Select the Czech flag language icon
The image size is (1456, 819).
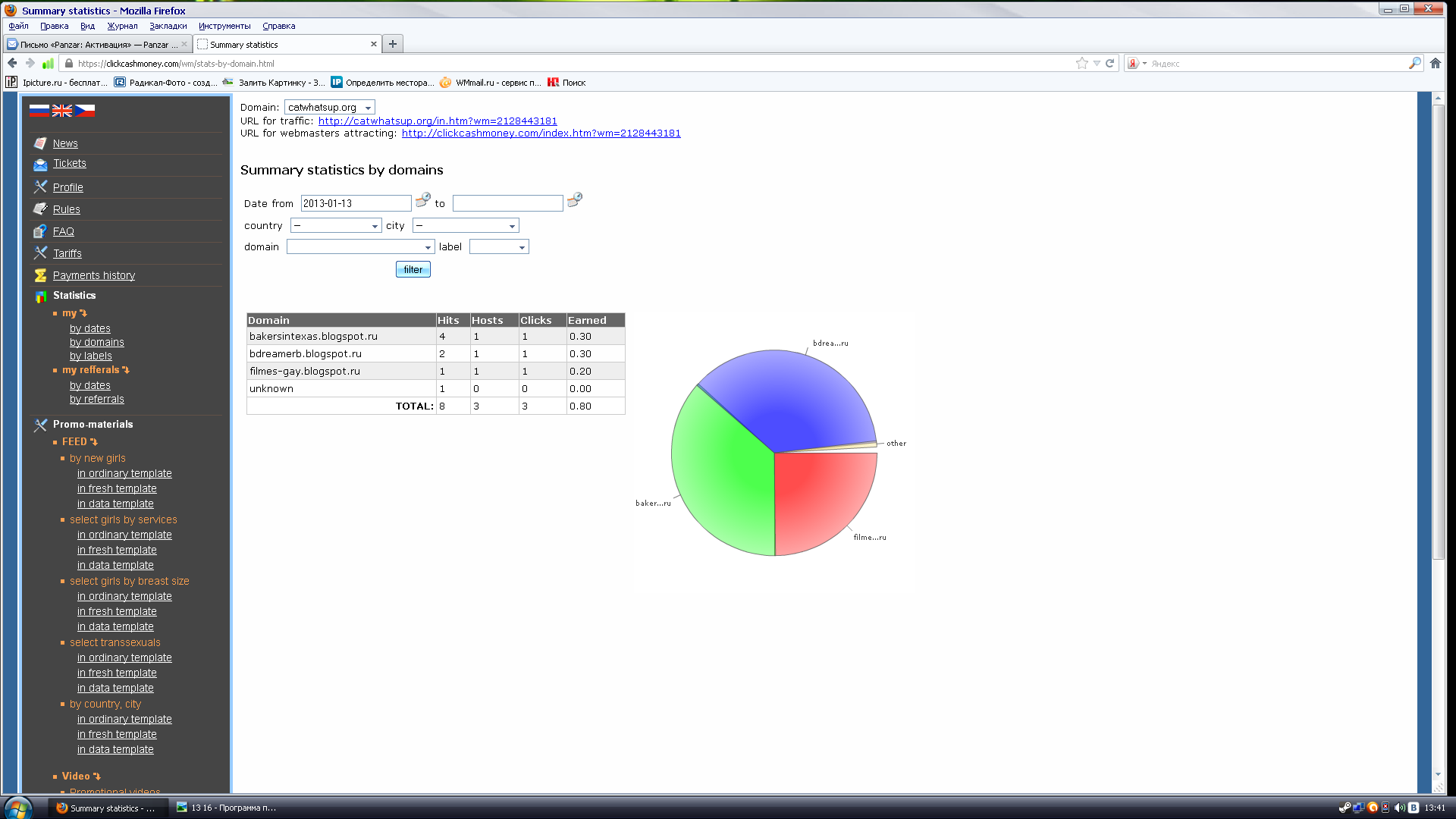[x=85, y=111]
